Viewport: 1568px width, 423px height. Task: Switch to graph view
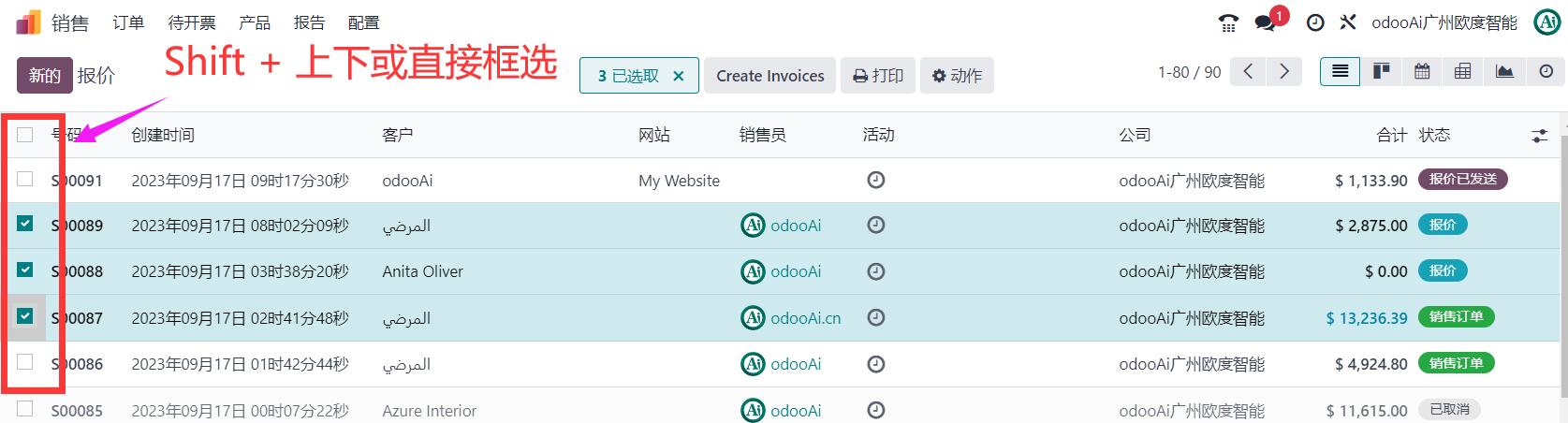click(x=1504, y=71)
